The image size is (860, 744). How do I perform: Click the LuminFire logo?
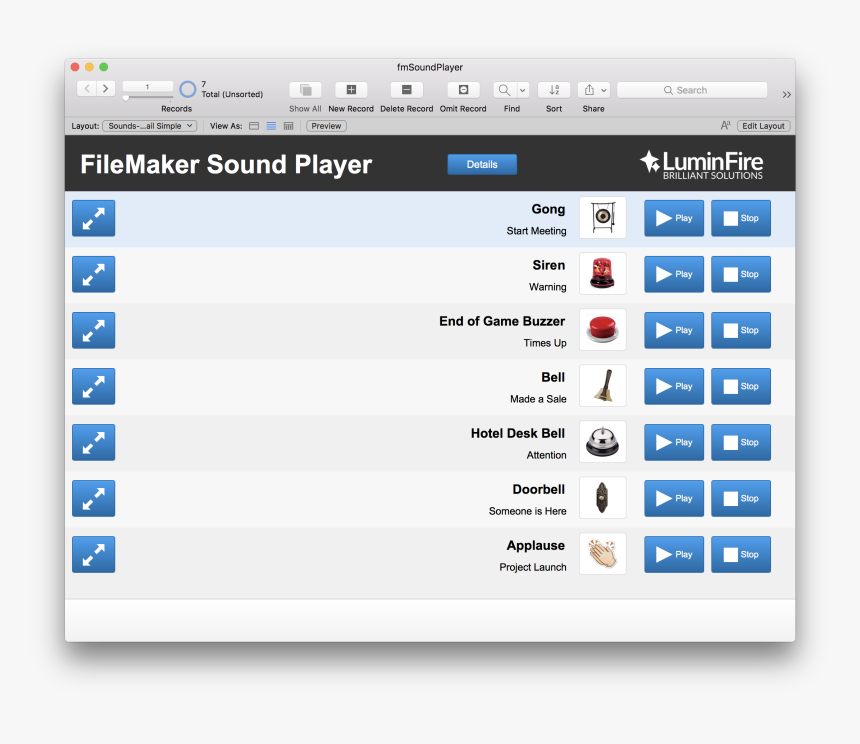point(701,164)
